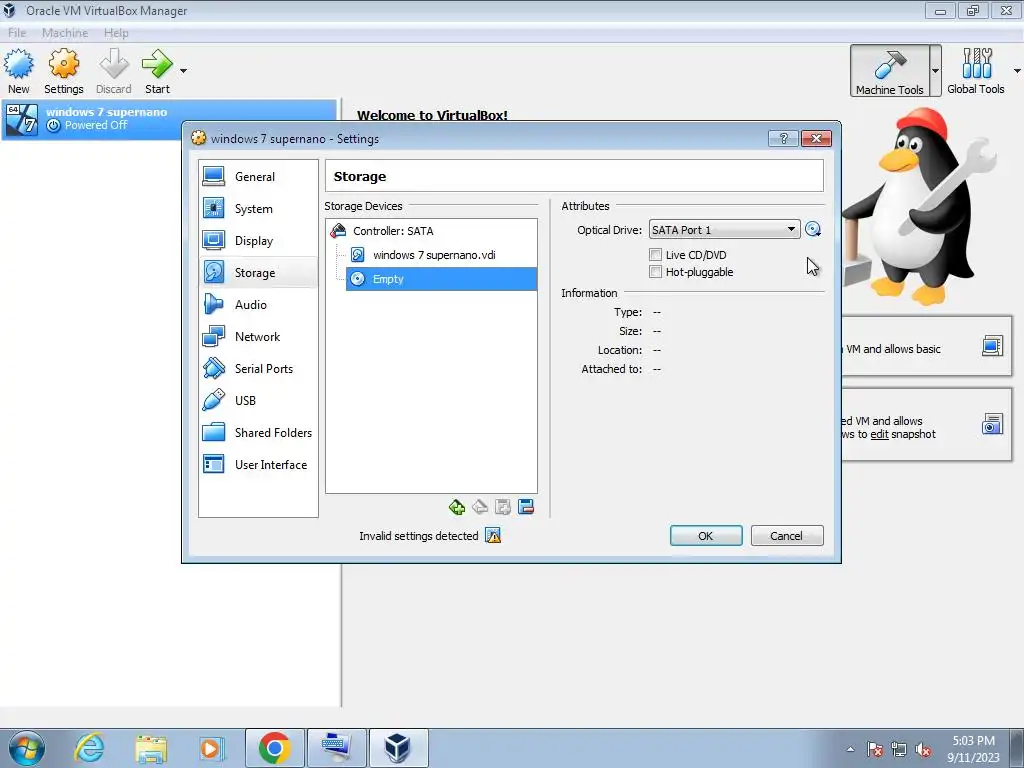Click Cancel in the Settings dialog
Image resolution: width=1024 pixels, height=768 pixels.
click(x=786, y=536)
